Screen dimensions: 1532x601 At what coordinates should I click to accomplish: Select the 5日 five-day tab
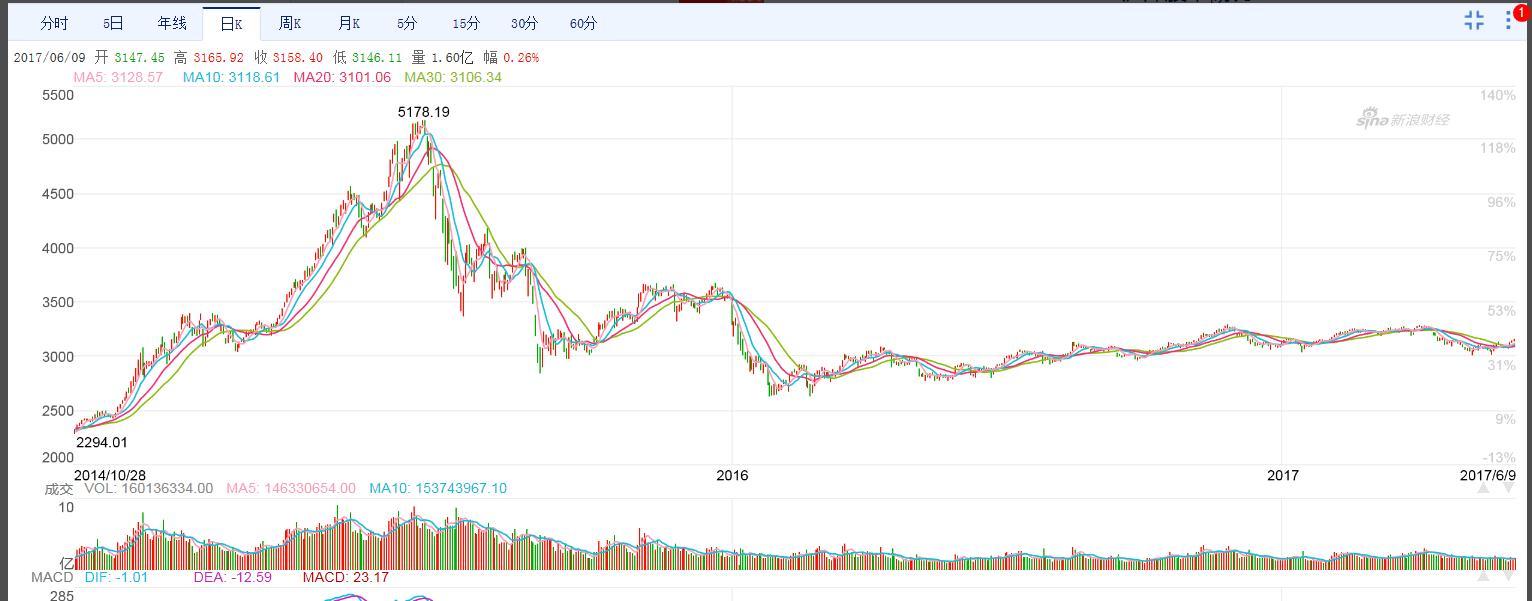pos(113,23)
